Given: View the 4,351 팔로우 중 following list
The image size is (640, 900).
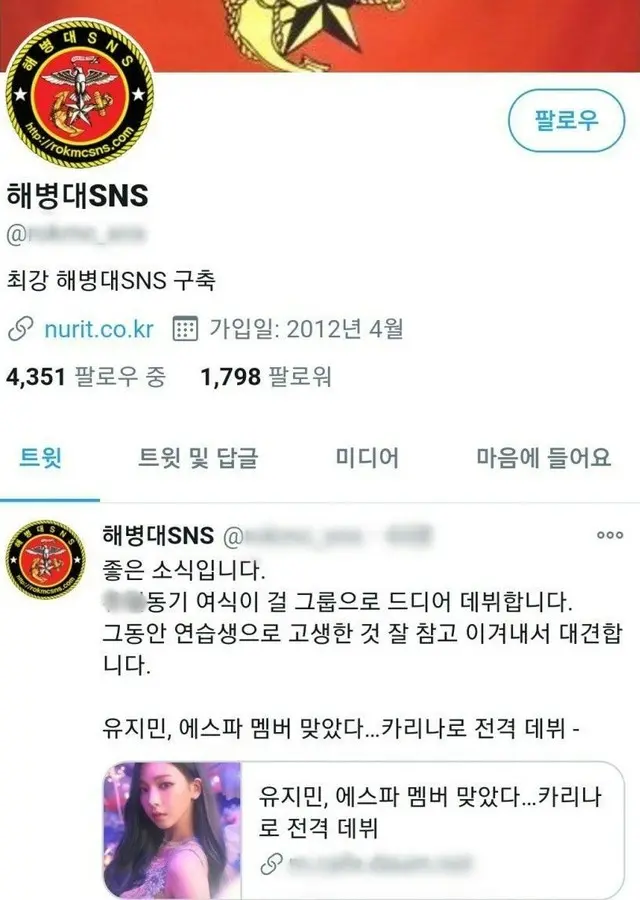Looking at the screenshot, I should [x=86, y=377].
